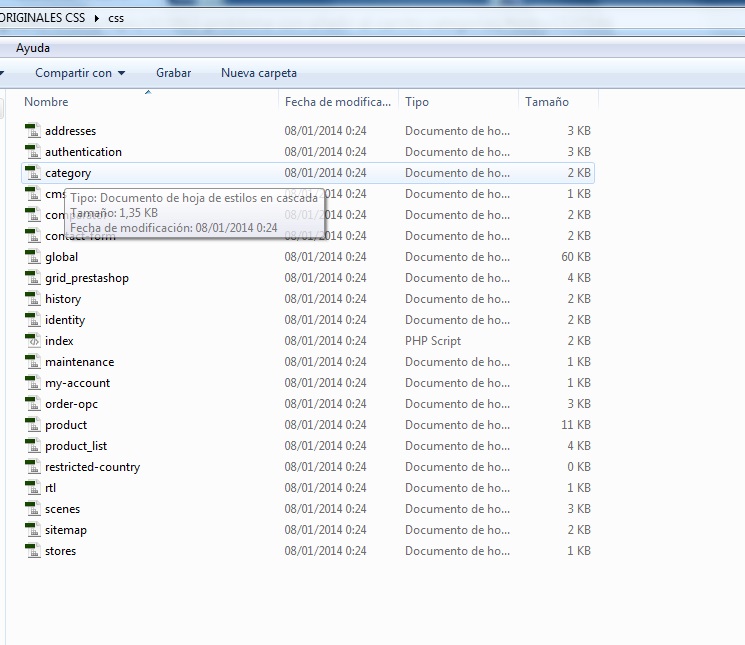Select the global file name
The width and height of the screenshot is (745, 645).
tap(61, 256)
